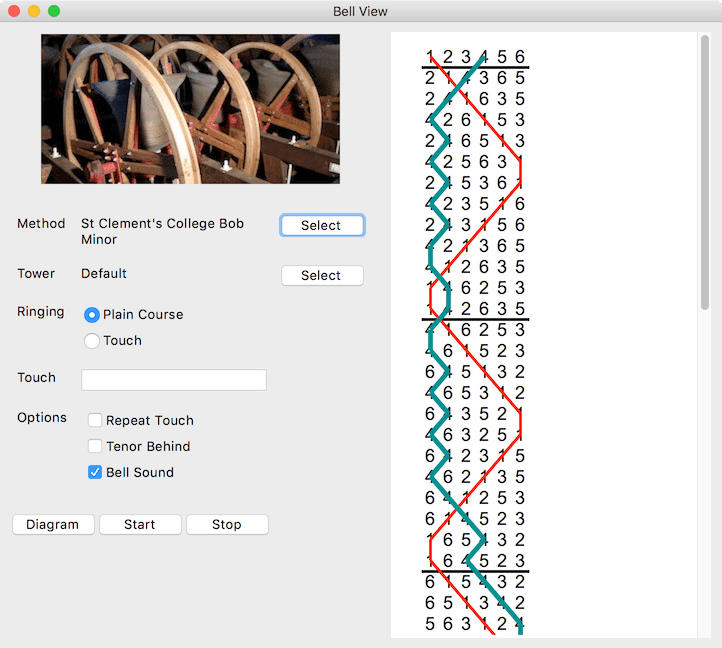Click the St Clement's College Bob Minor label
722x648 pixels.
click(x=162, y=231)
